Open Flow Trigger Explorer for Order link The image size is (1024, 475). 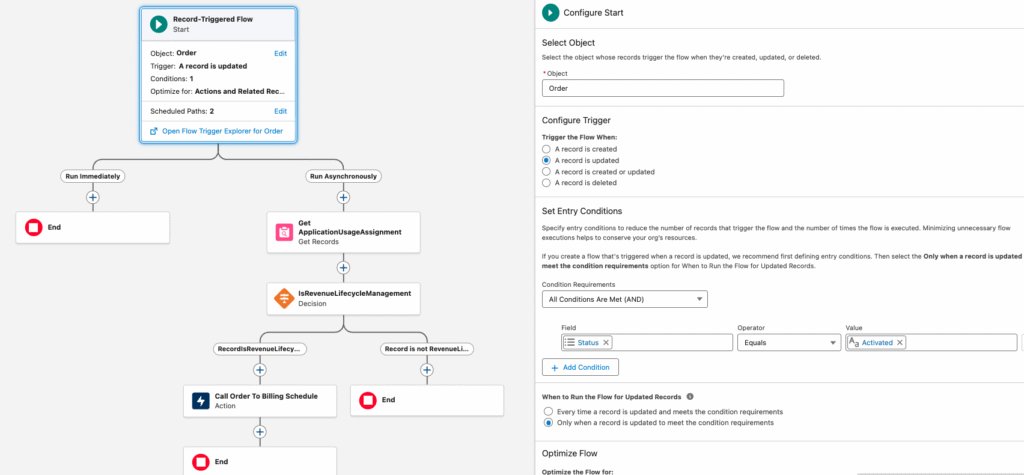(215, 131)
